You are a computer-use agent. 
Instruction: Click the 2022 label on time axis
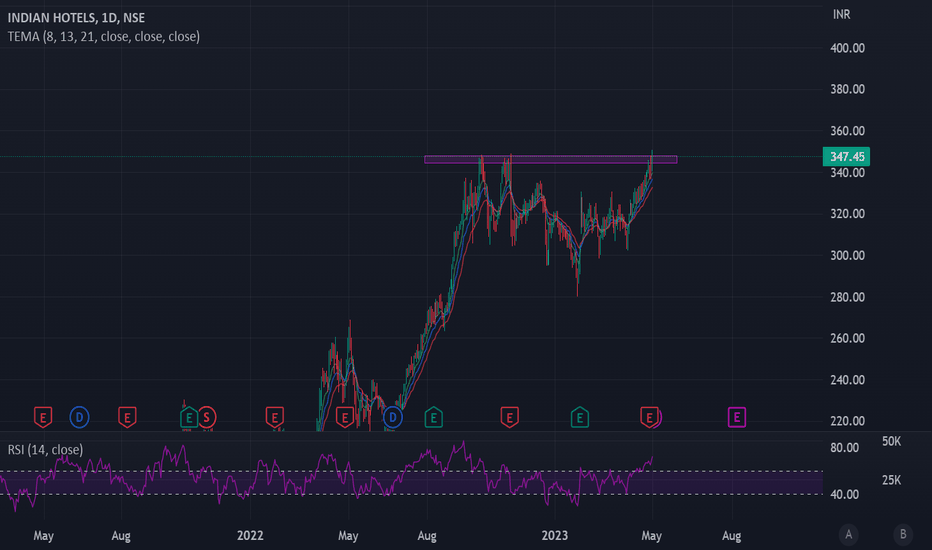pyautogui.click(x=250, y=536)
